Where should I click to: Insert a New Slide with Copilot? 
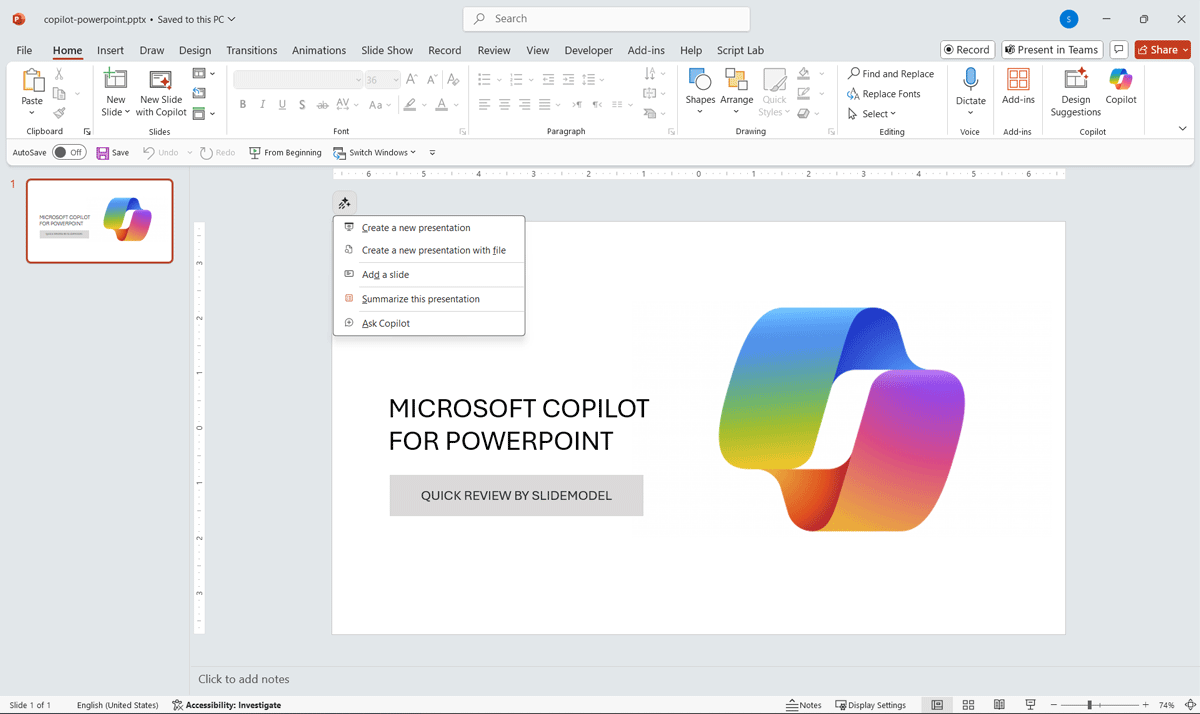point(161,92)
